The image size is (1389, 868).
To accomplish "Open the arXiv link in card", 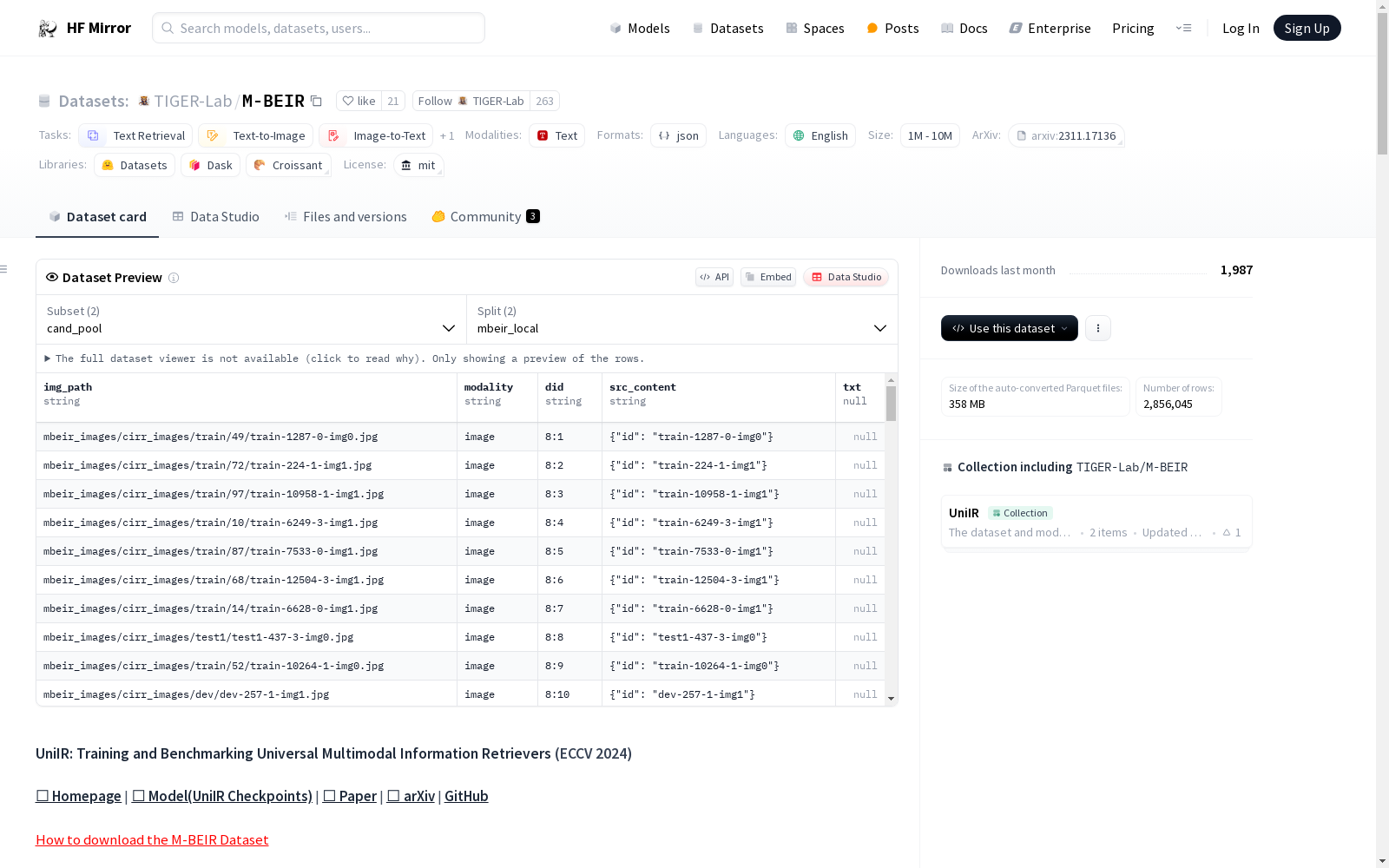I will tap(411, 796).
